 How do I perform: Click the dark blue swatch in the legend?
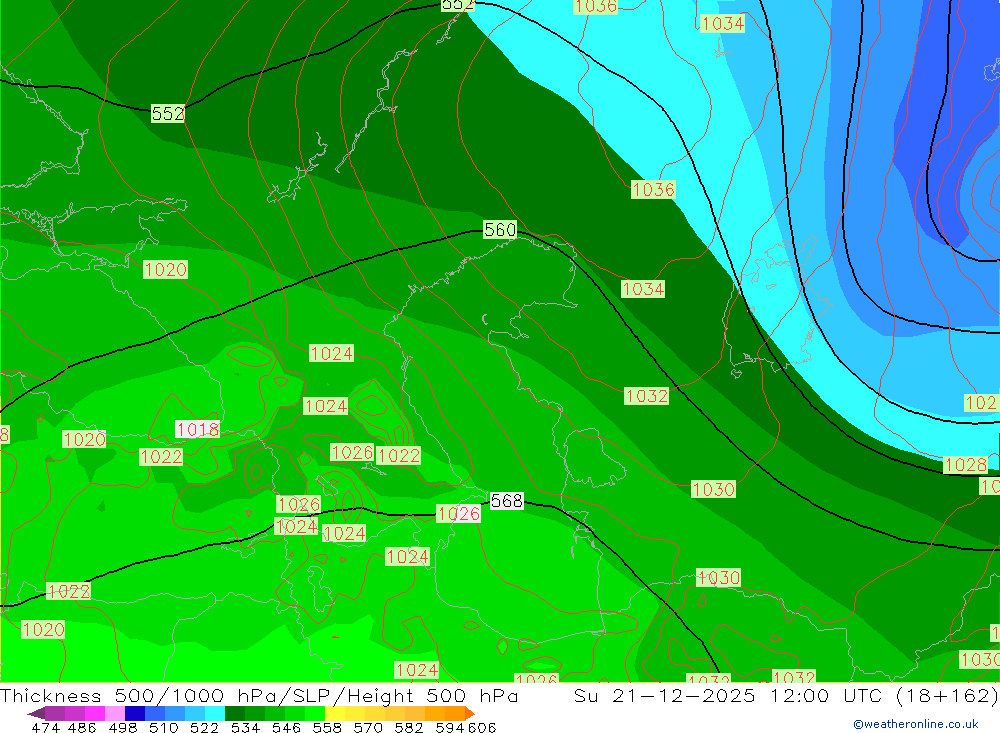(135, 713)
